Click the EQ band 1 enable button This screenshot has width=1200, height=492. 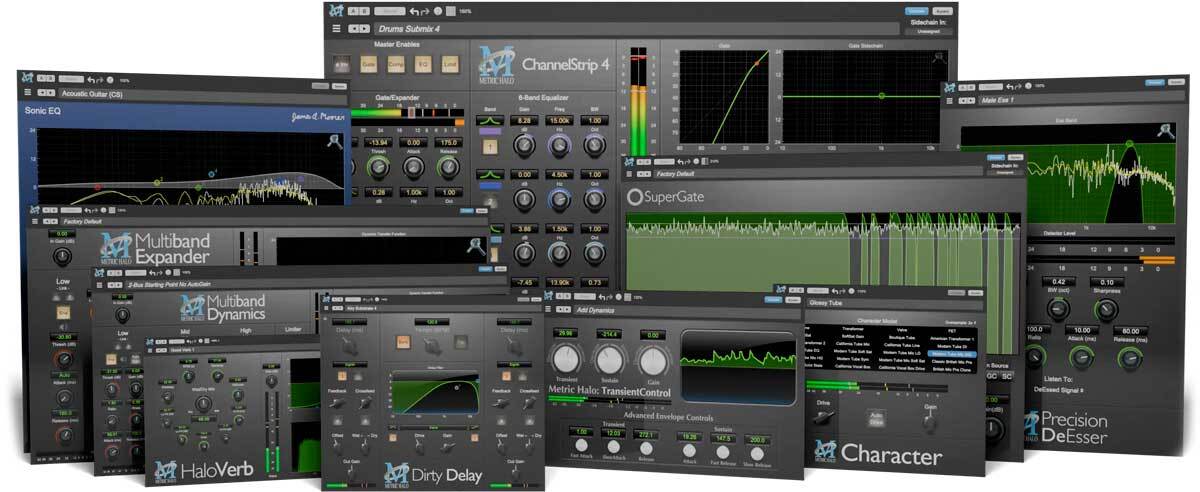(491, 146)
